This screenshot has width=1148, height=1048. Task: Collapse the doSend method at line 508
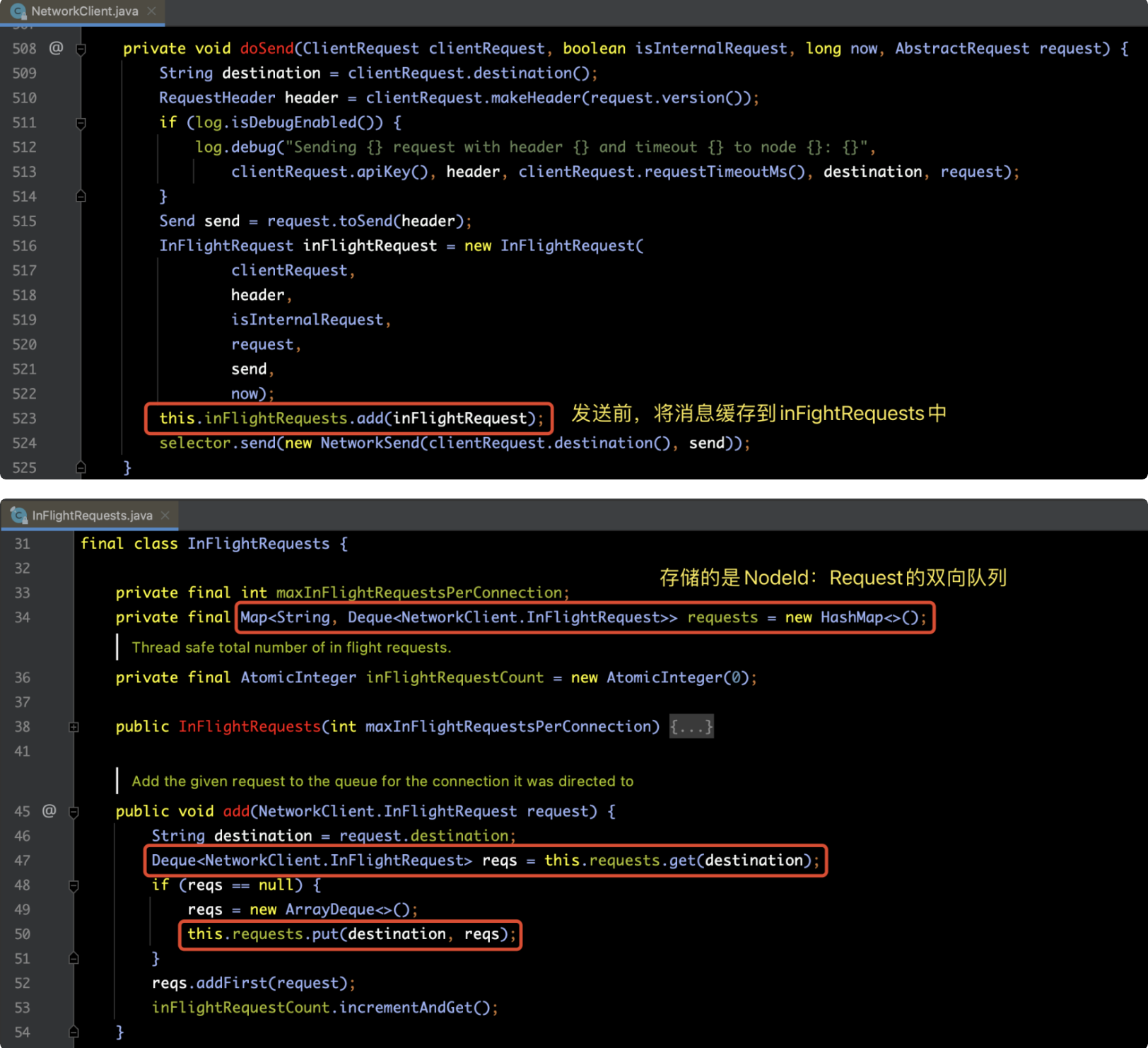pos(81,49)
